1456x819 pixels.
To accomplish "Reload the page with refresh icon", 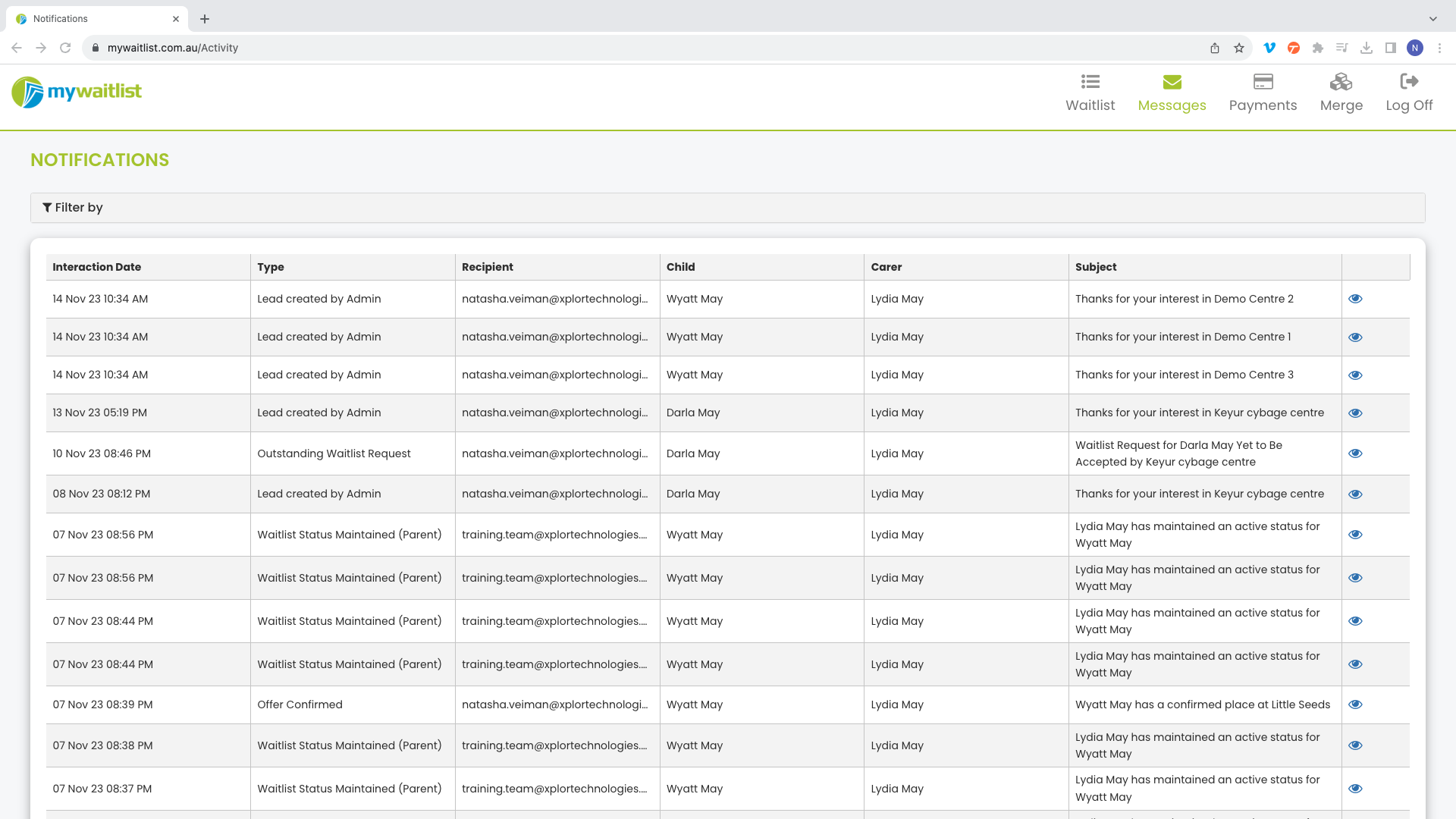I will 65,48.
